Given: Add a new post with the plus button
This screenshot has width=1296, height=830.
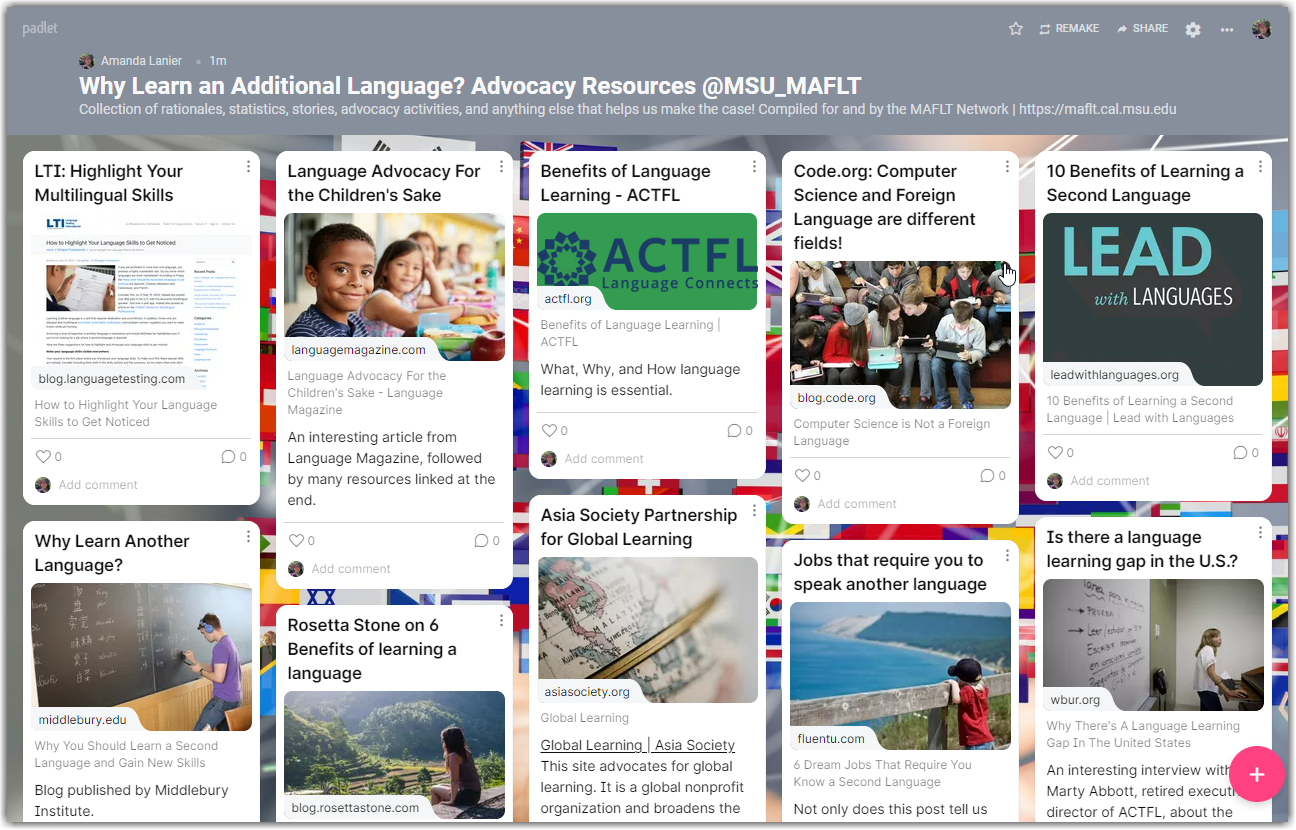Looking at the screenshot, I should 1257,774.
